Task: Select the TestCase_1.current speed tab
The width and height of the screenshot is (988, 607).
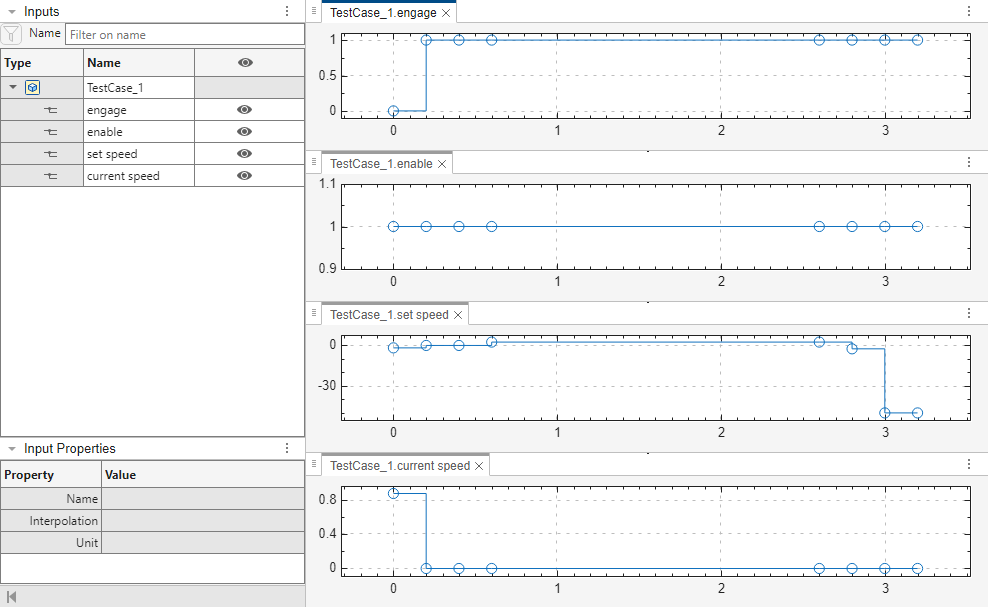Action: coord(398,464)
